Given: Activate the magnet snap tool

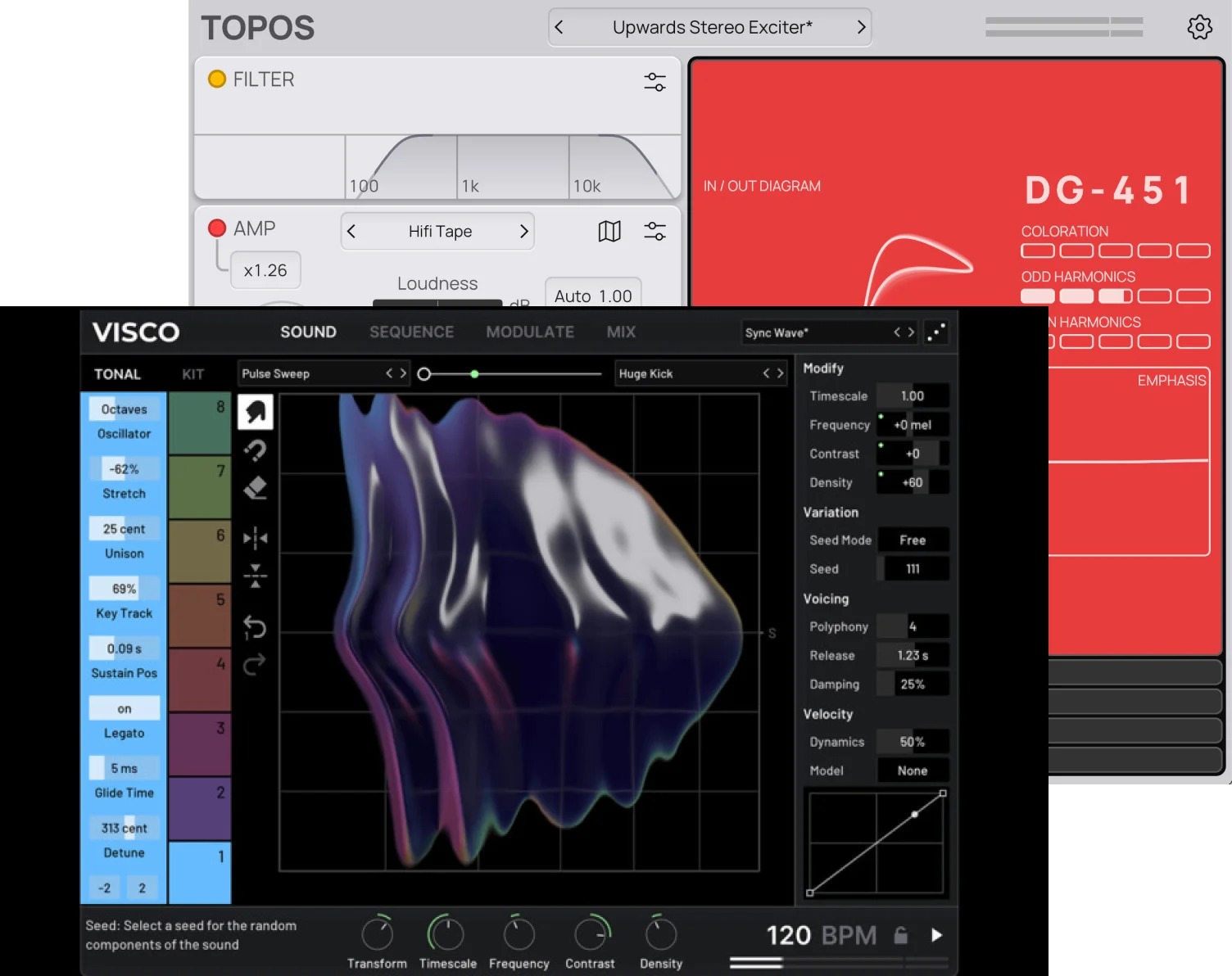Looking at the screenshot, I should click(255, 450).
